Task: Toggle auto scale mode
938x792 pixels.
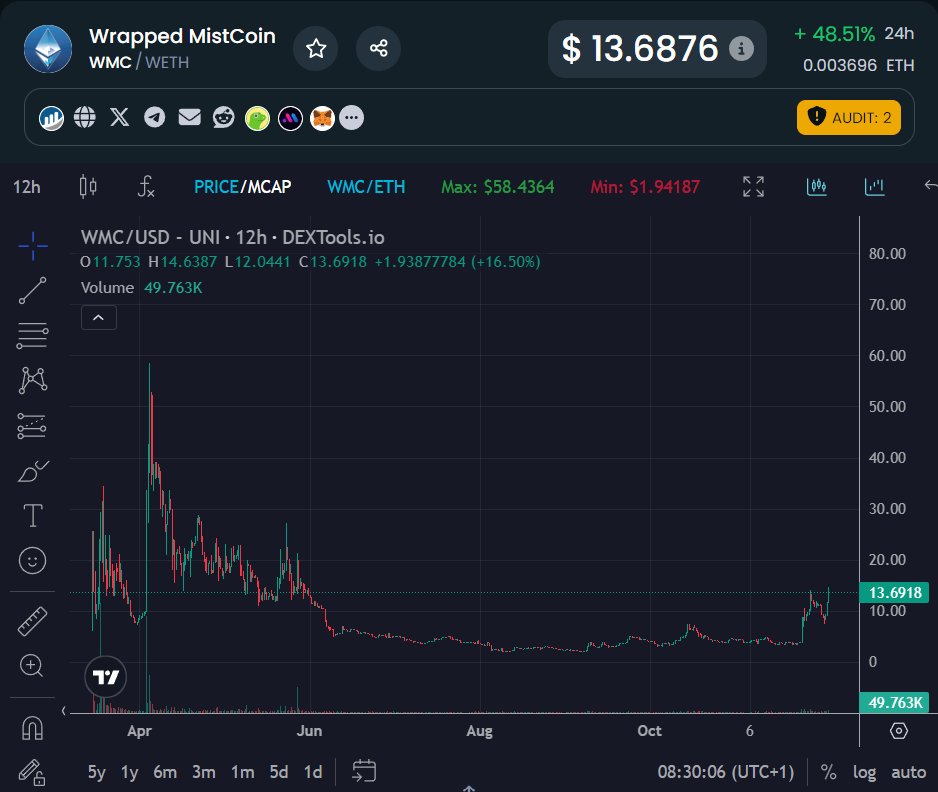Action: pyautogui.click(x=909, y=772)
